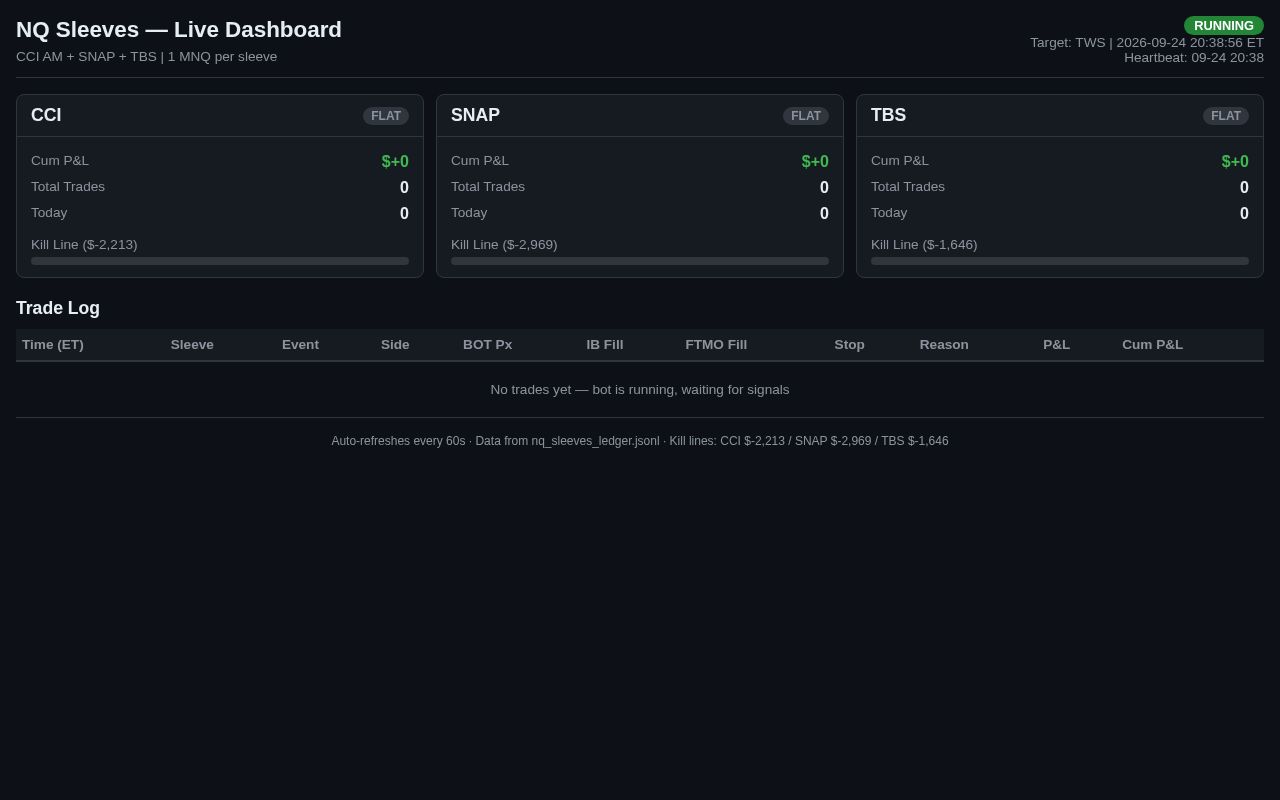Click the Total Trades value on TBS card
Image resolution: width=1280 pixels, height=800 pixels.
(x=1244, y=188)
